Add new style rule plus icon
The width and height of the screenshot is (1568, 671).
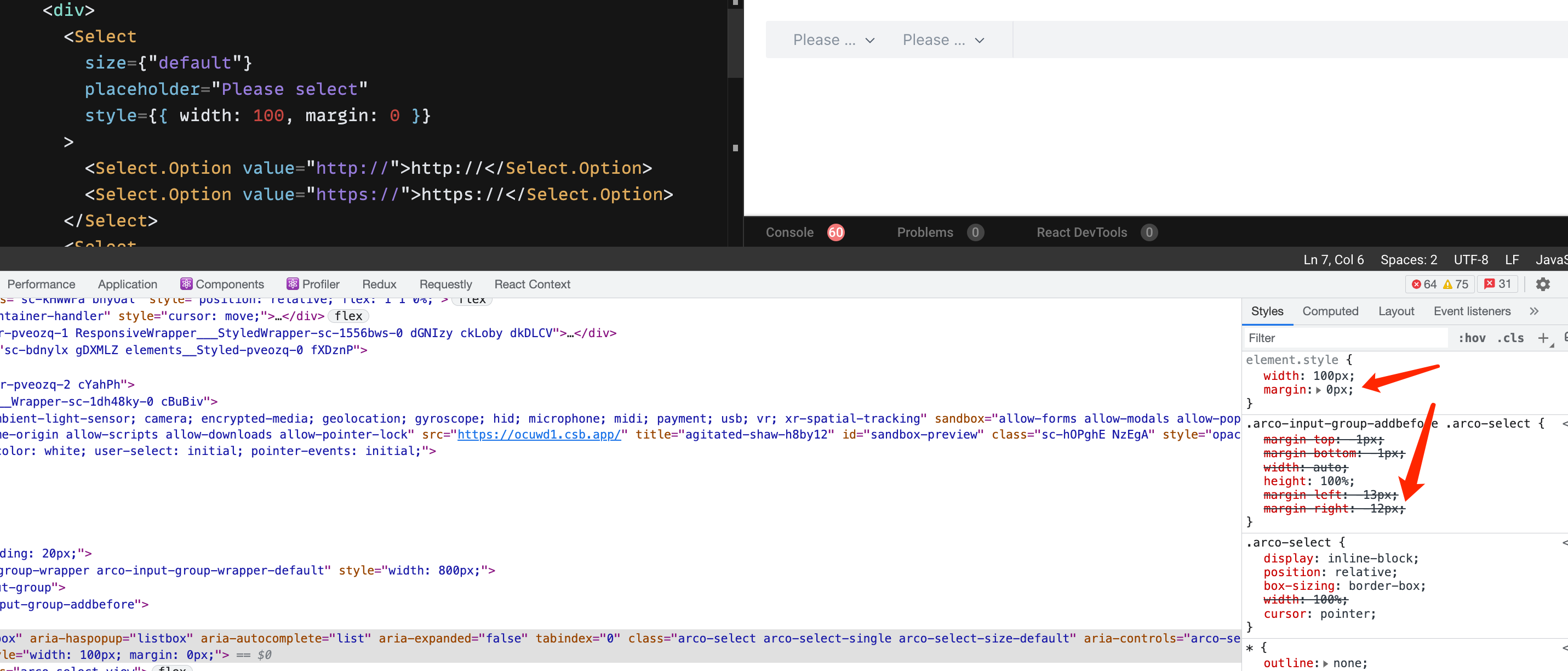1543,338
